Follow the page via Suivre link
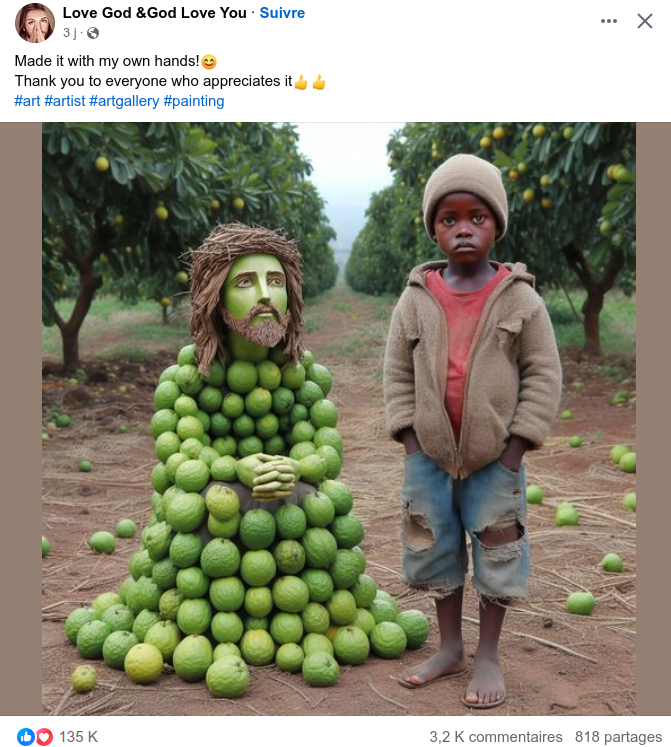Image resolution: width=671 pixels, height=747 pixels. 282,13
